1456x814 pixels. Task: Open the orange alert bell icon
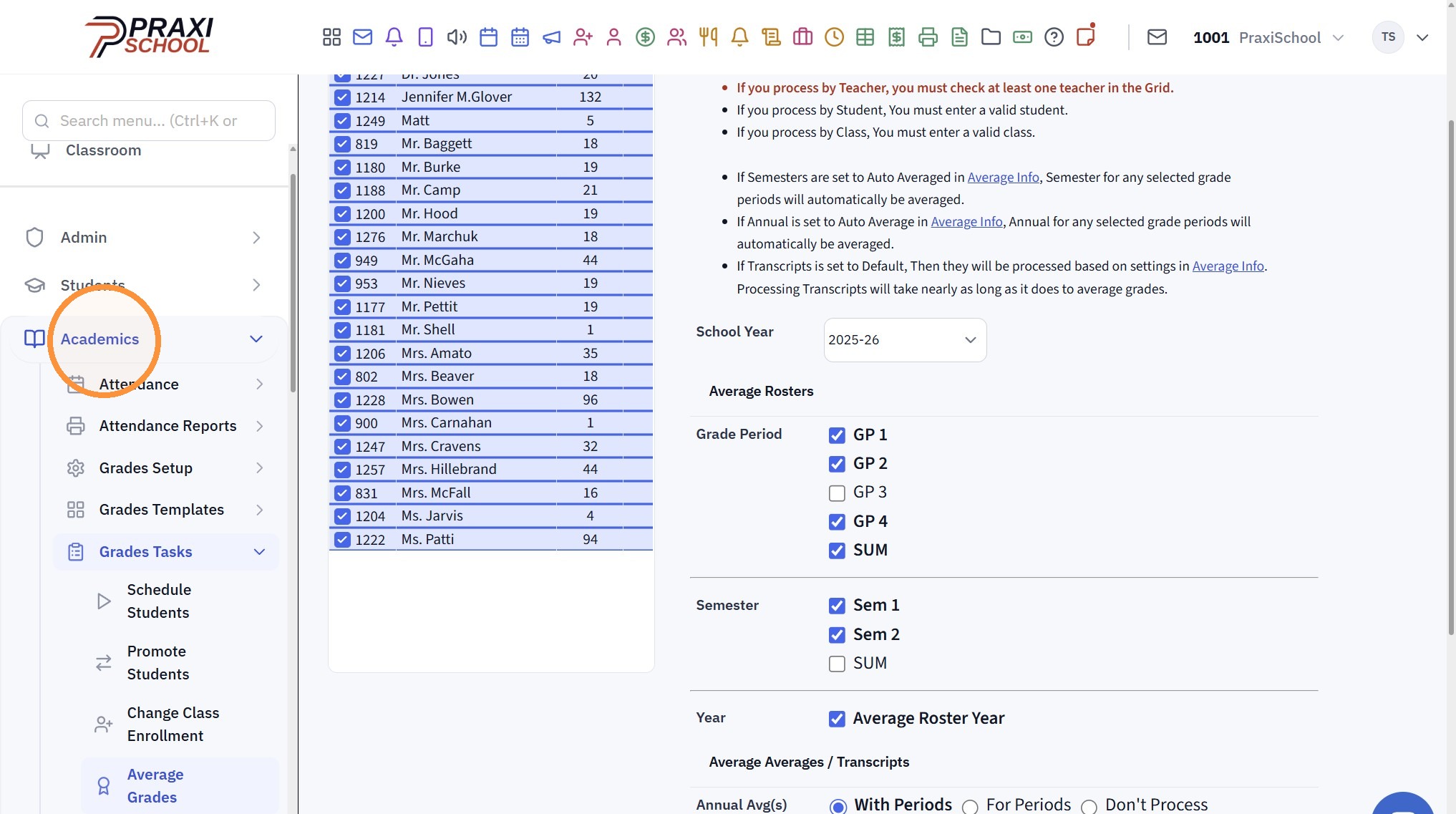pyautogui.click(x=740, y=37)
